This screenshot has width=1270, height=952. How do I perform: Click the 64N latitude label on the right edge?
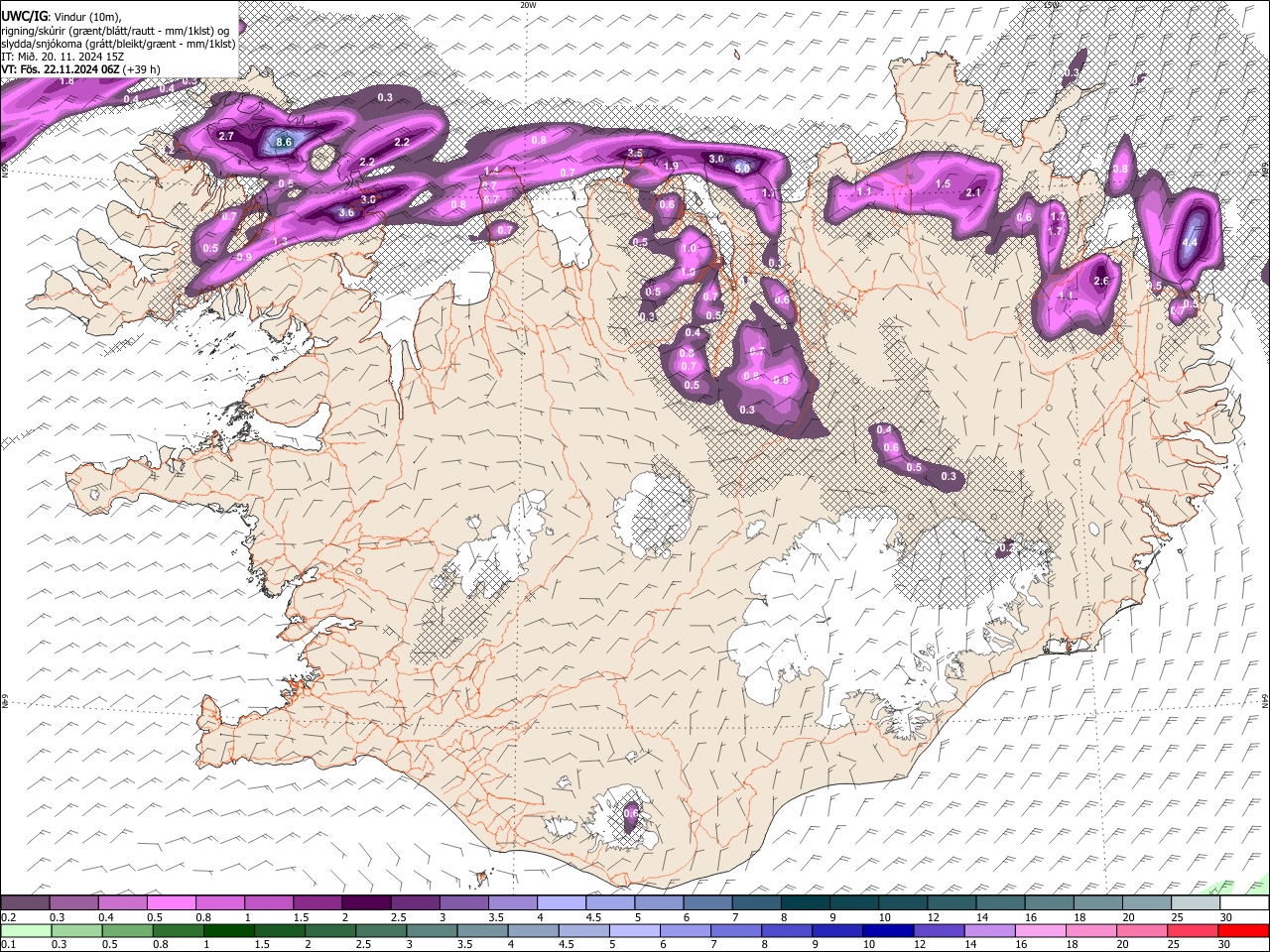pos(1265,699)
